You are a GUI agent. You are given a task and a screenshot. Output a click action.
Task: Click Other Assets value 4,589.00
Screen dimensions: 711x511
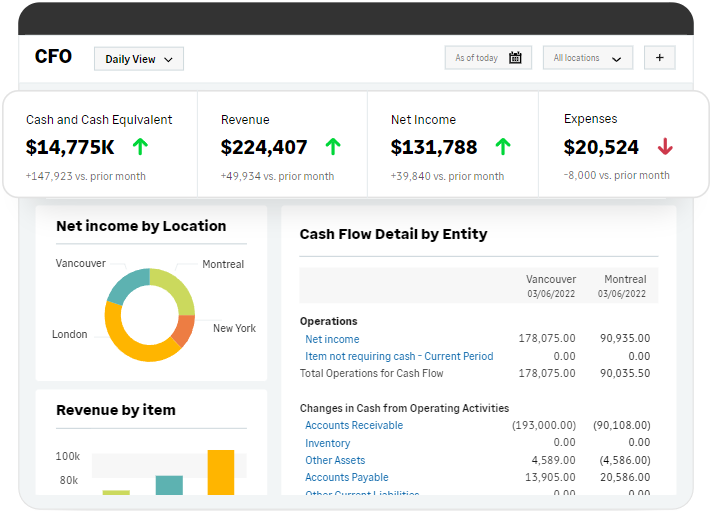point(553,460)
